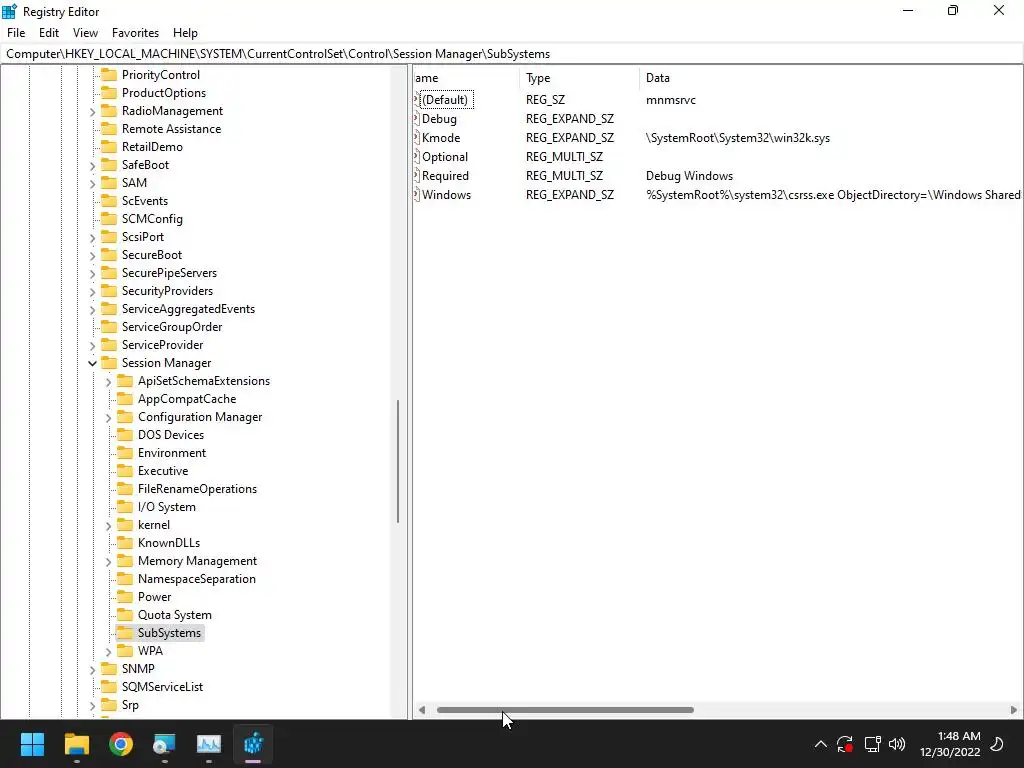This screenshot has height=768, width=1024.
Task: Expand the SecureBoot key
Action: [92, 255]
